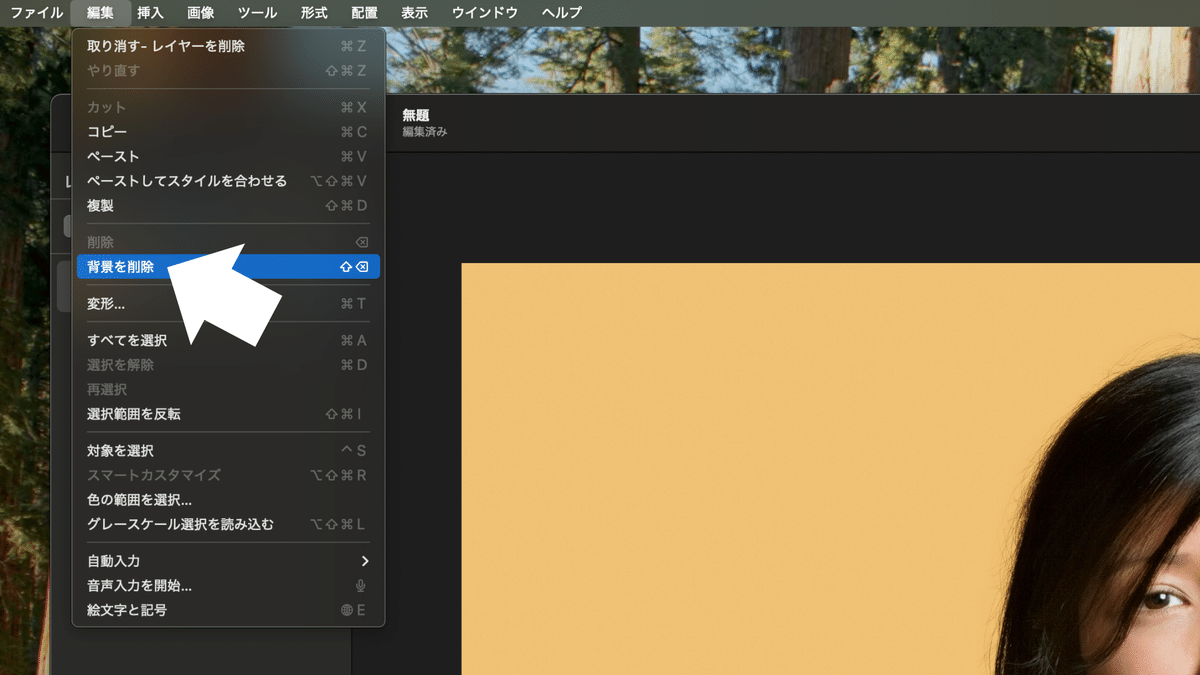
Task: Click globe icon beside 絵文字と記号
Action: click(347, 610)
